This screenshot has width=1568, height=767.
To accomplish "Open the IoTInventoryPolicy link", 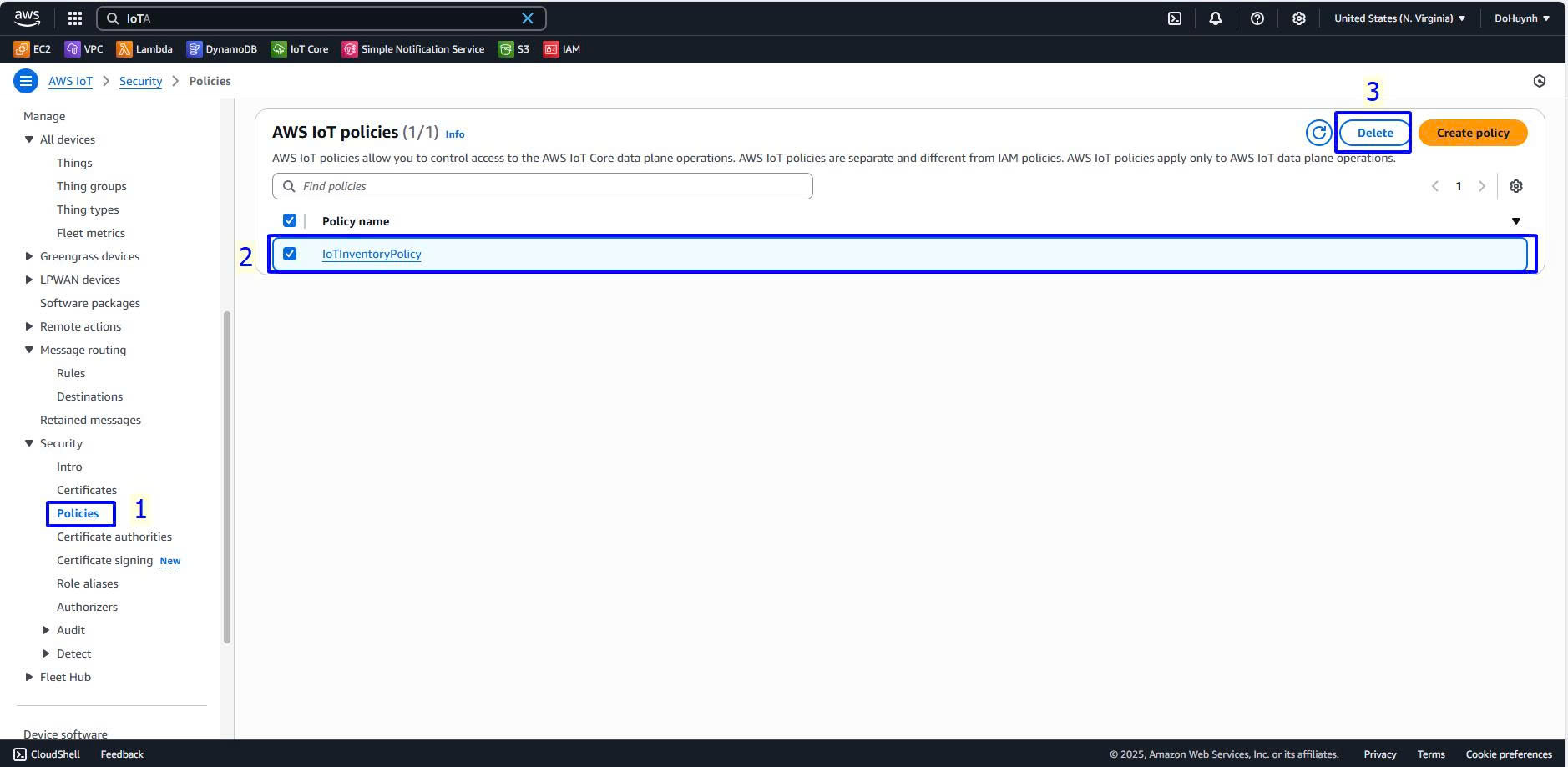I will tap(372, 254).
